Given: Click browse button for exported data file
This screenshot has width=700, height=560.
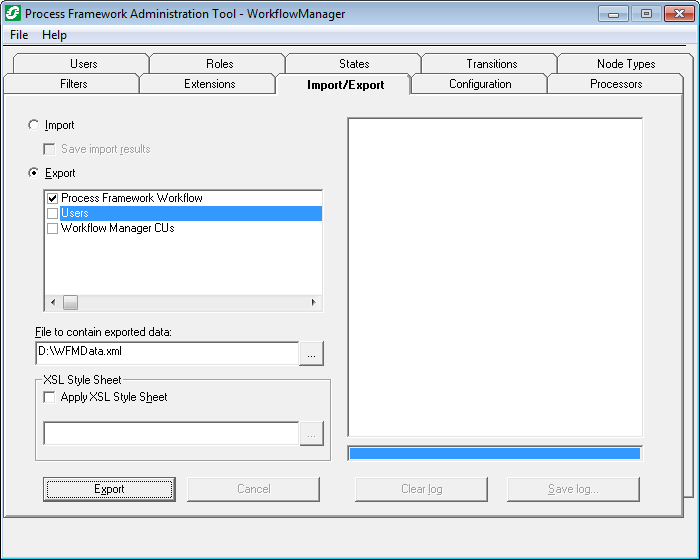Looking at the screenshot, I should [312, 353].
